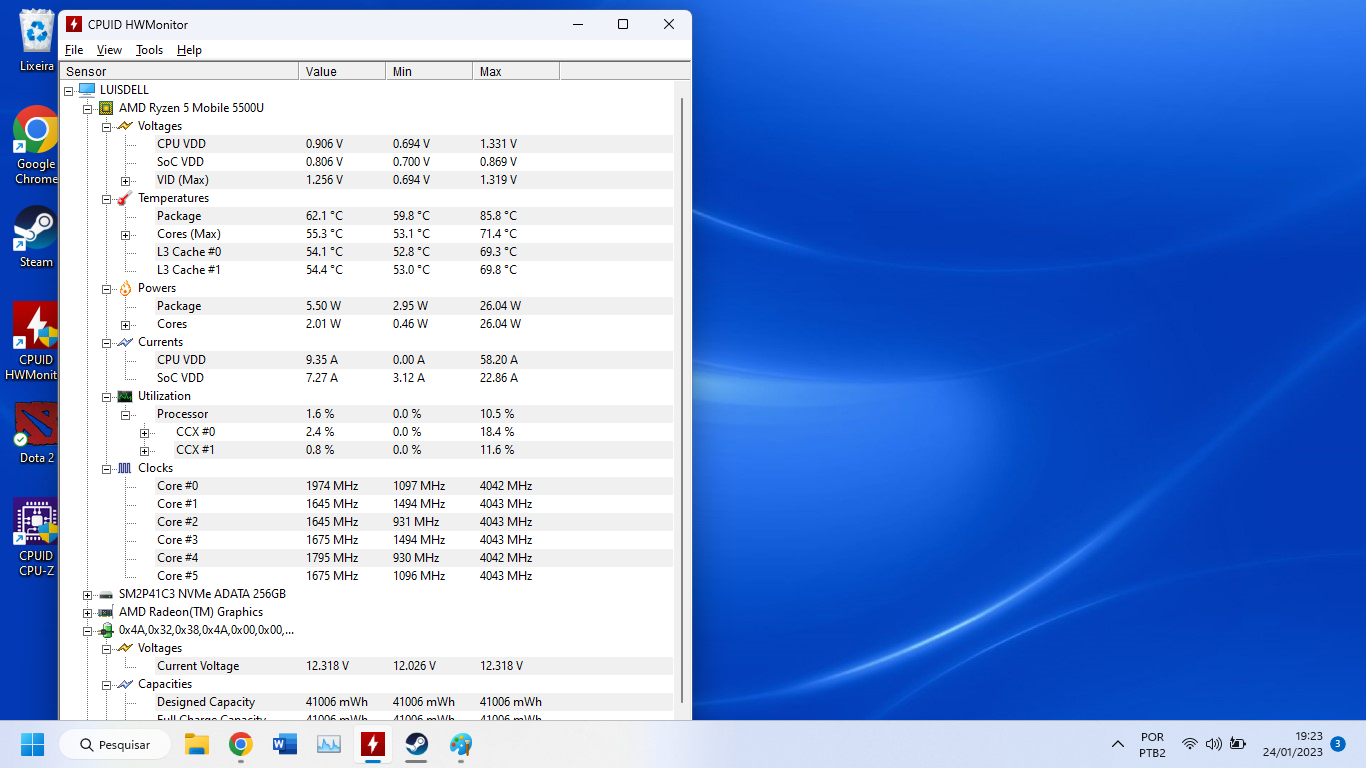Open File Explorer from taskbar
Image resolution: width=1366 pixels, height=768 pixels.
(197, 745)
